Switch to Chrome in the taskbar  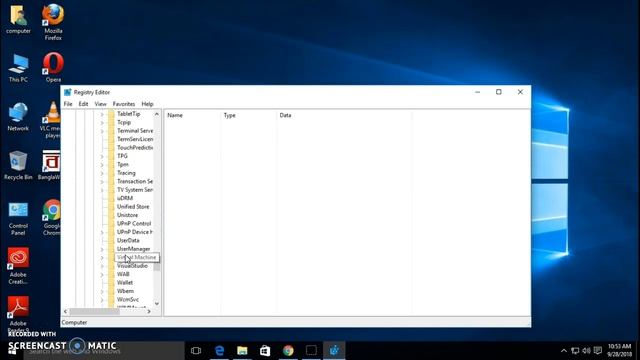pos(288,351)
